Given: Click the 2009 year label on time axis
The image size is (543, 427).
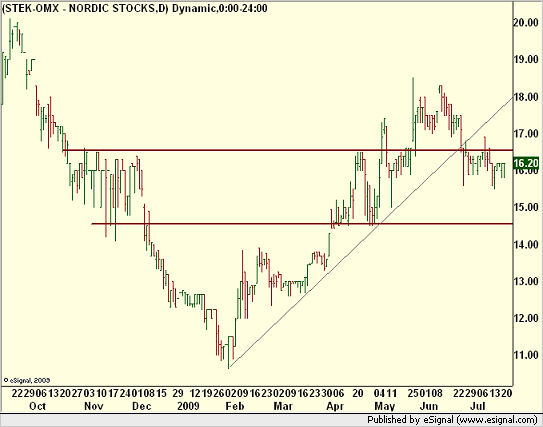Looking at the screenshot, I should [x=188, y=406].
